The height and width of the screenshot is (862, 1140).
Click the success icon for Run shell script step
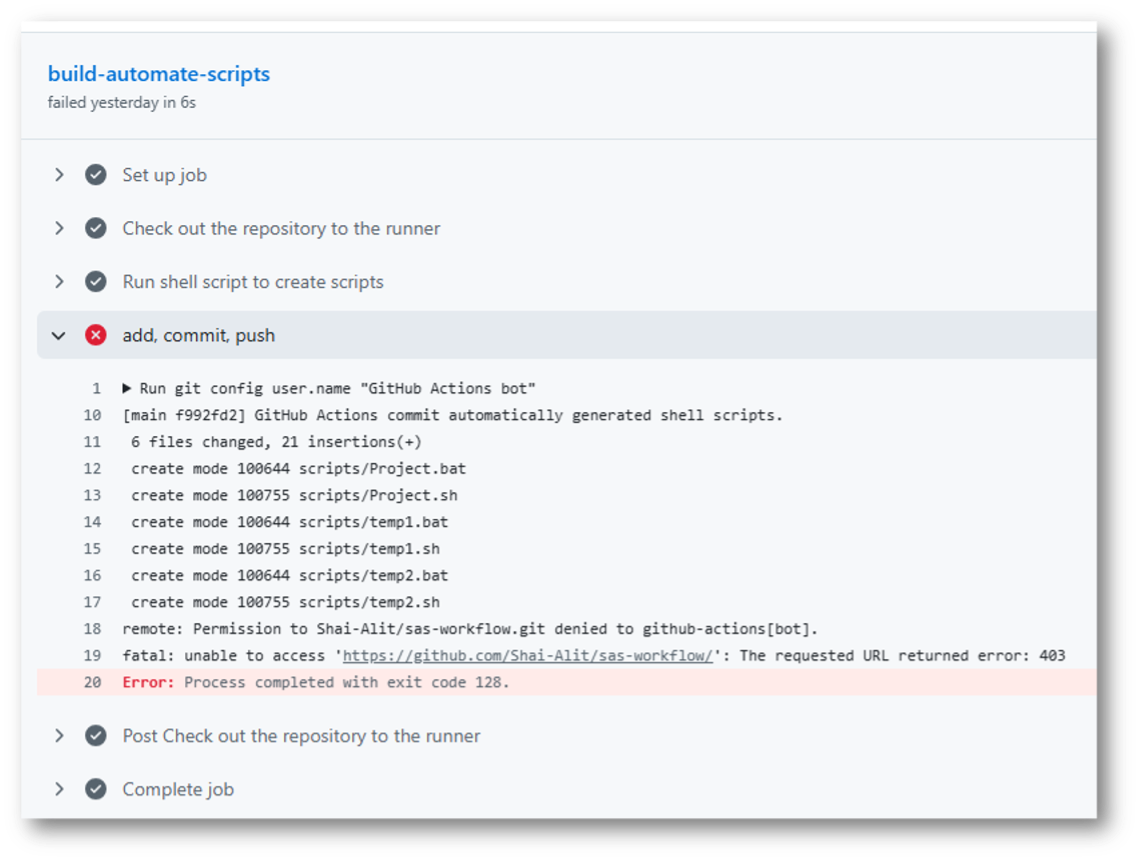(x=96, y=282)
